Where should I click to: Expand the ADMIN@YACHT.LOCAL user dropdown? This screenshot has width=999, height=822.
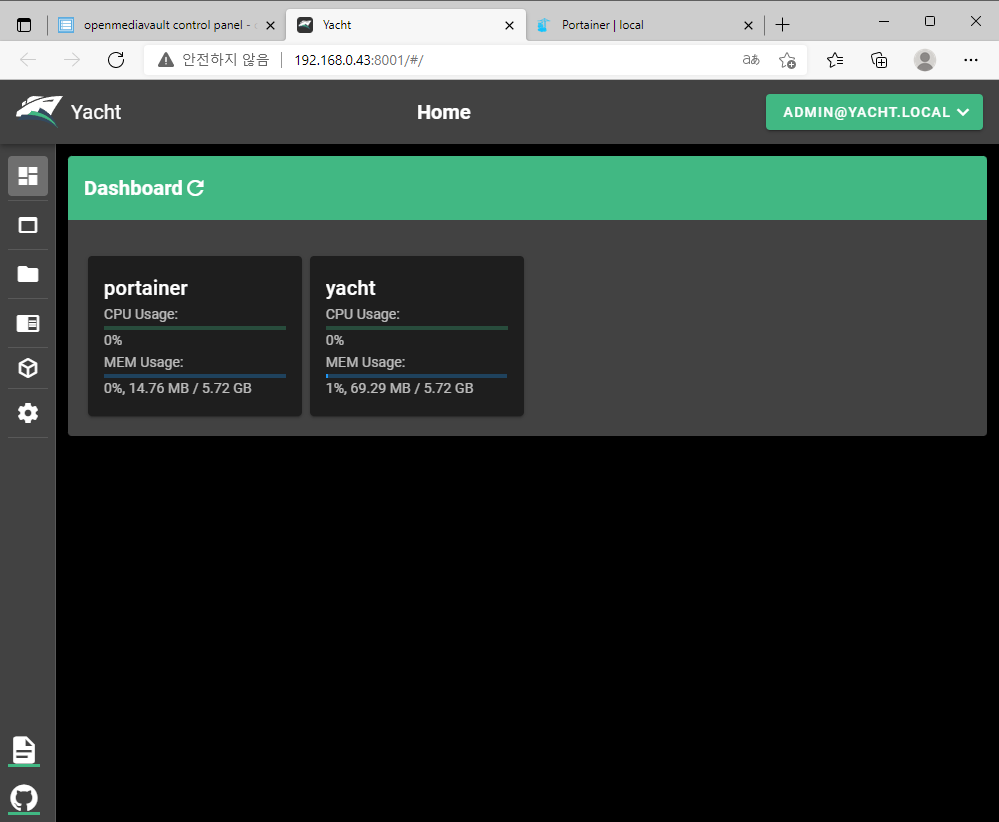coord(874,112)
